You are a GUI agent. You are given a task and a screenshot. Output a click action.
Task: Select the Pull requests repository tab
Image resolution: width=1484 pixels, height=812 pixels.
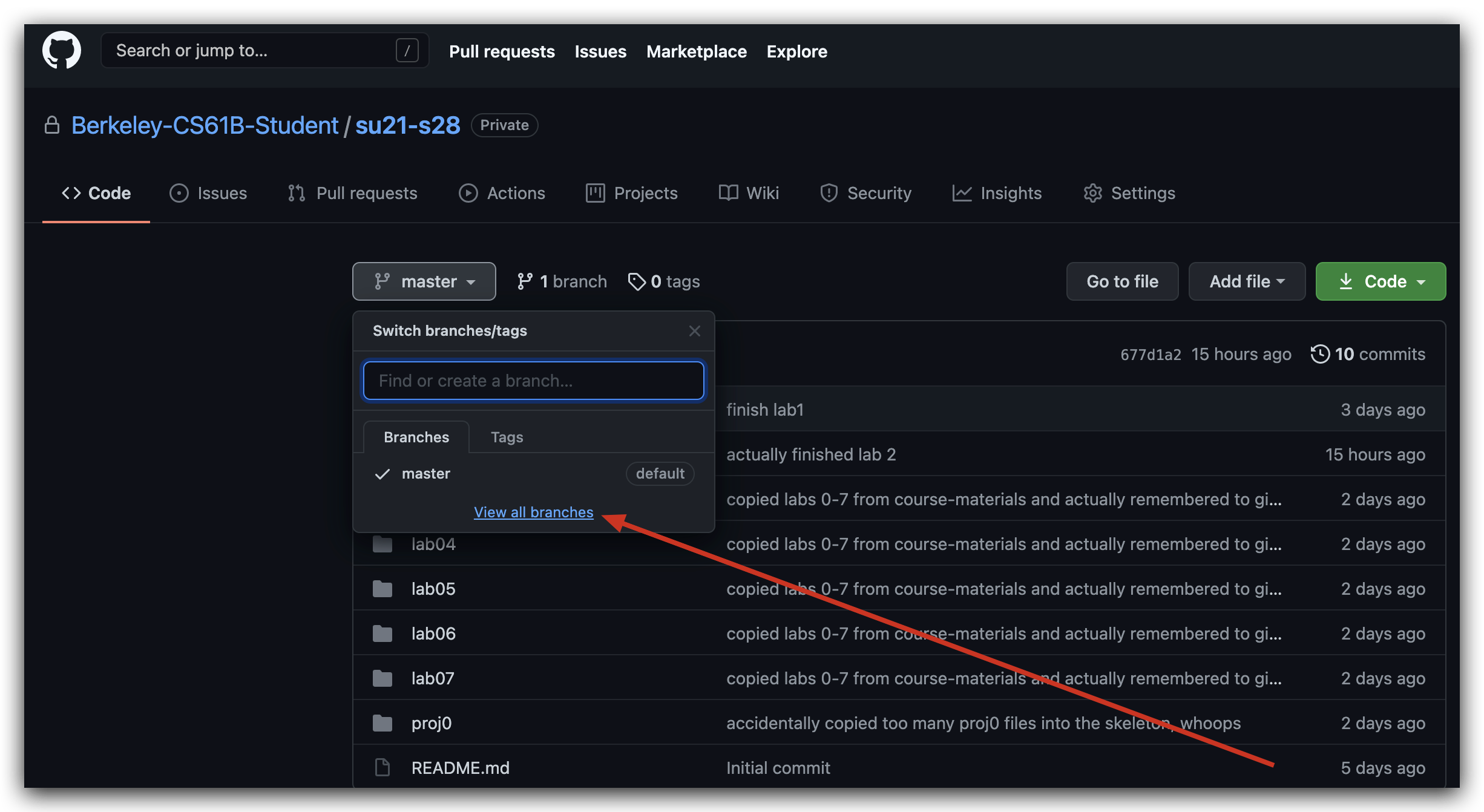(x=352, y=193)
